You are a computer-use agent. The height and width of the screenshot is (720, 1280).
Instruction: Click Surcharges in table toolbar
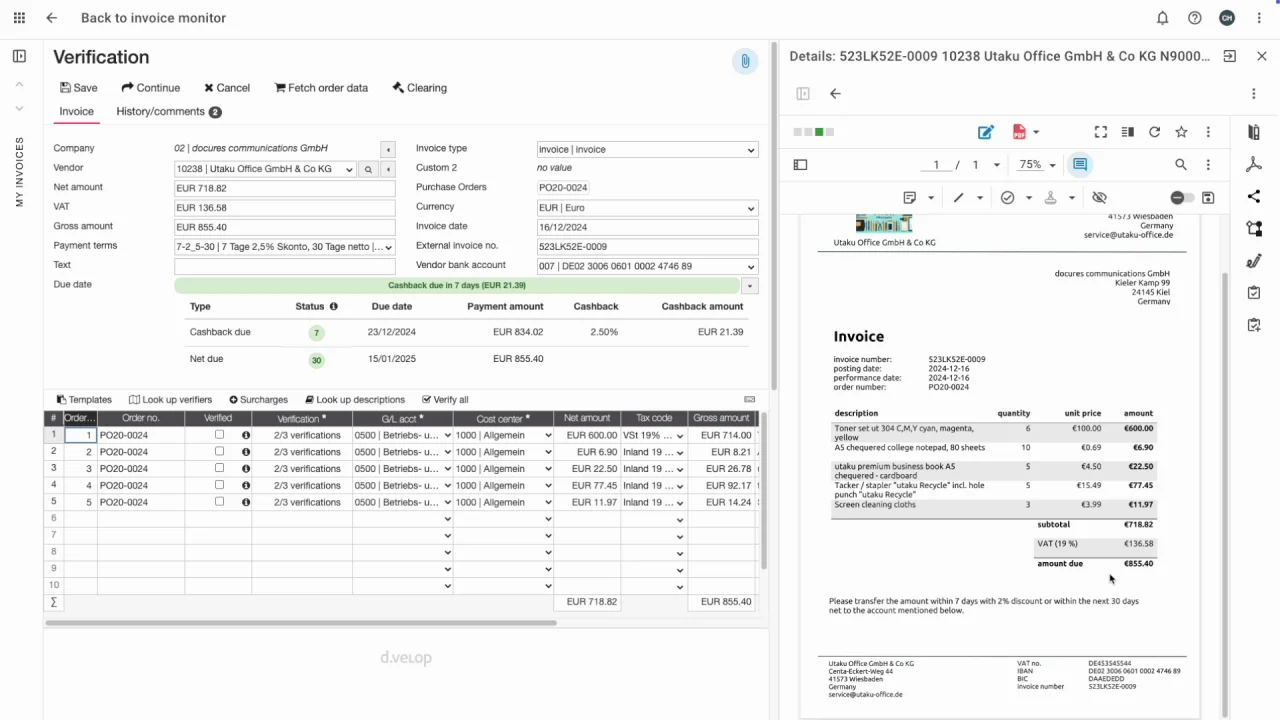[x=258, y=400]
